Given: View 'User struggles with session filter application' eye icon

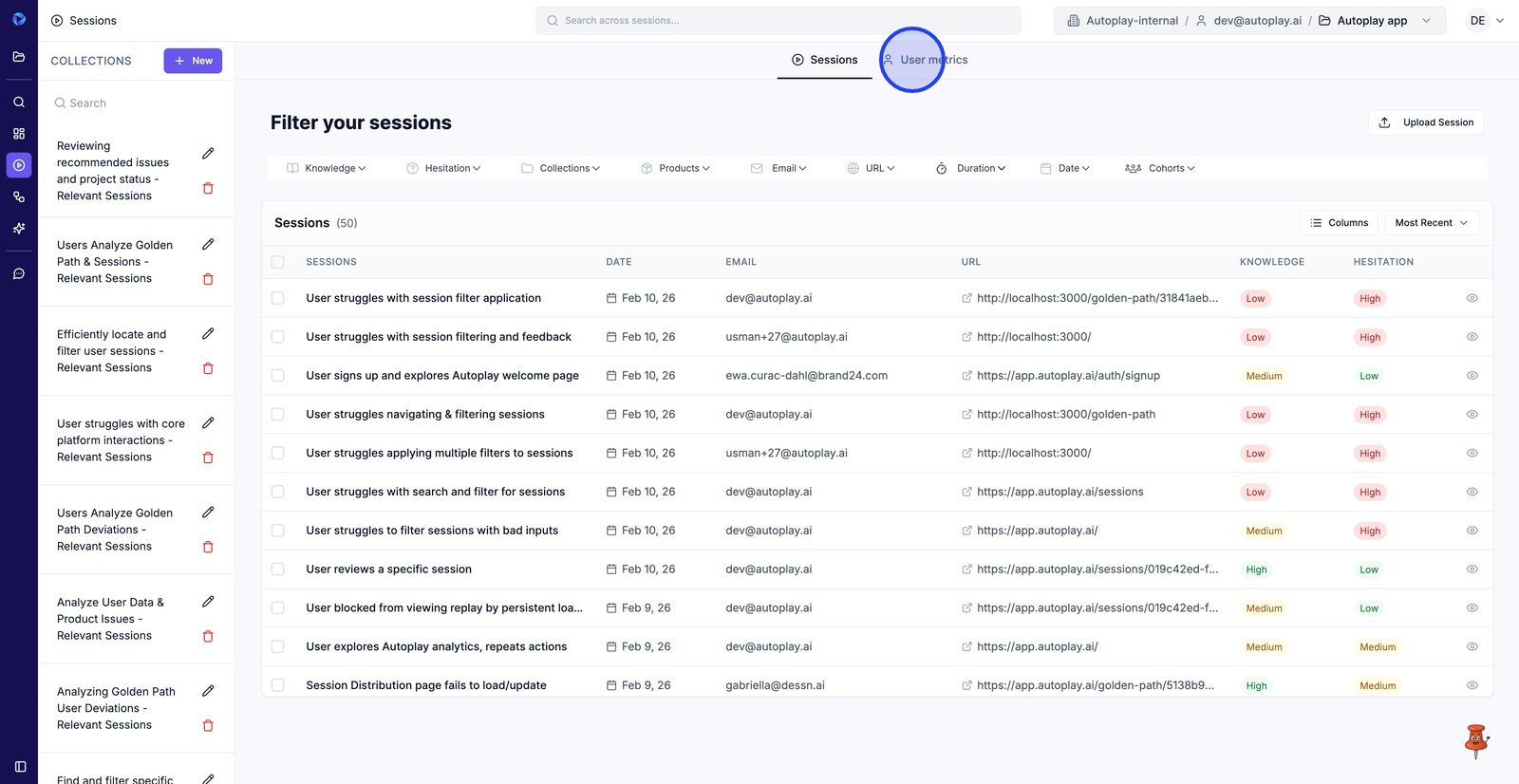Looking at the screenshot, I should pyautogui.click(x=1472, y=298).
